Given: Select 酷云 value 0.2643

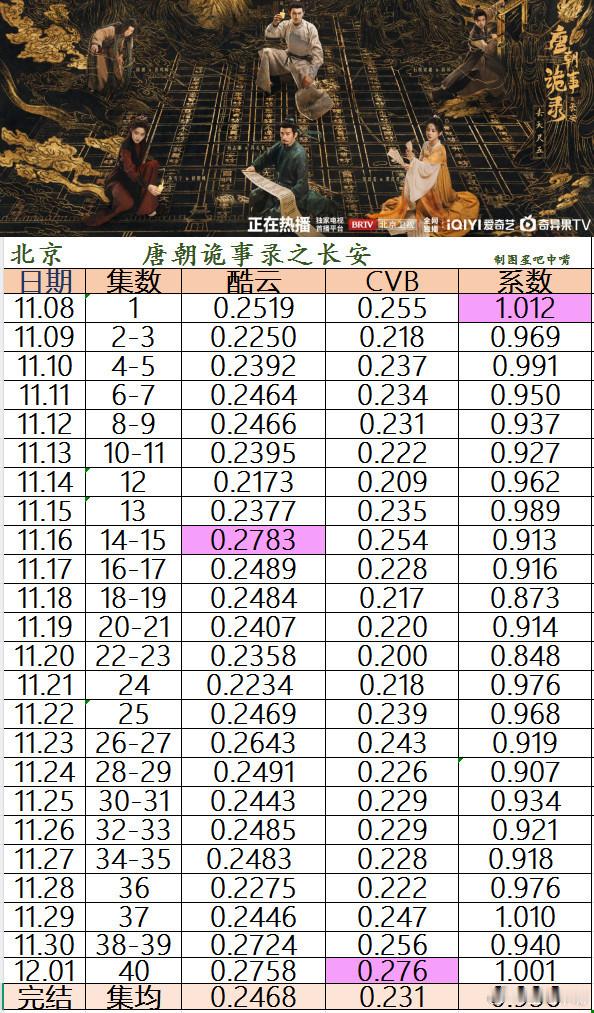Looking at the screenshot, I should coord(253,744).
